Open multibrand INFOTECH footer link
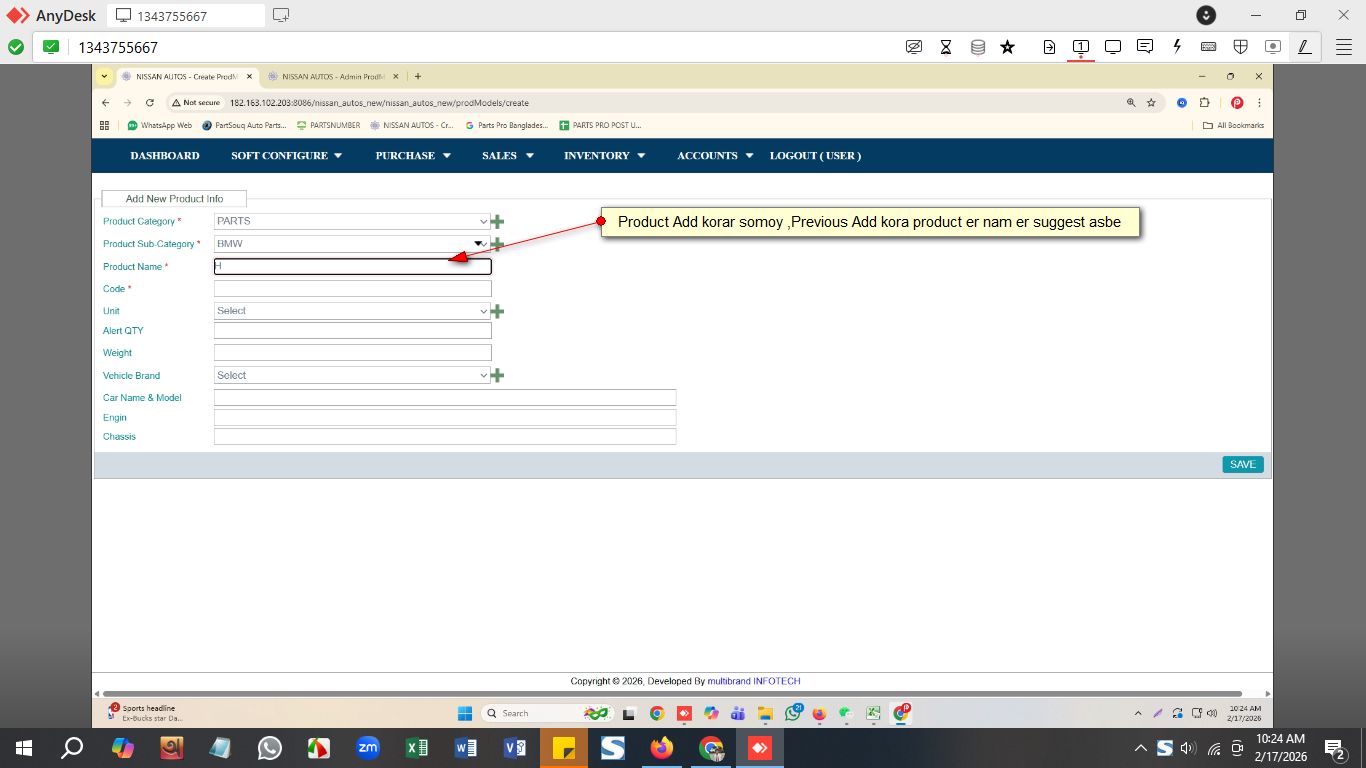Image resolution: width=1366 pixels, height=768 pixels. pos(754,681)
